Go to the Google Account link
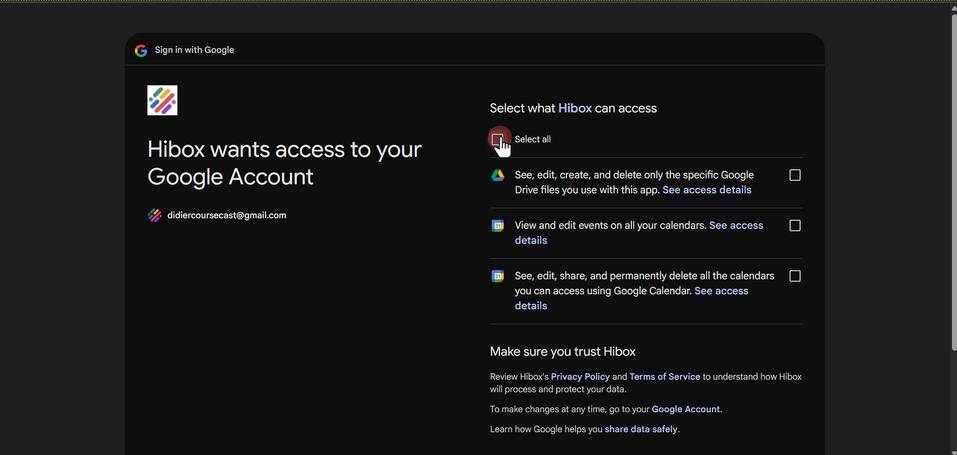Viewport: 957px width, 455px height. click(x=685, y=409)
